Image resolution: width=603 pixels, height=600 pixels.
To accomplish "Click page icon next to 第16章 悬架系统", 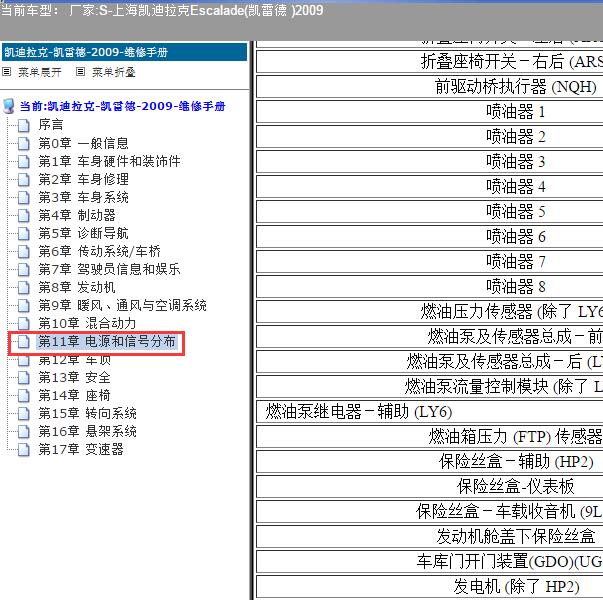I will [x=24, y=432].
